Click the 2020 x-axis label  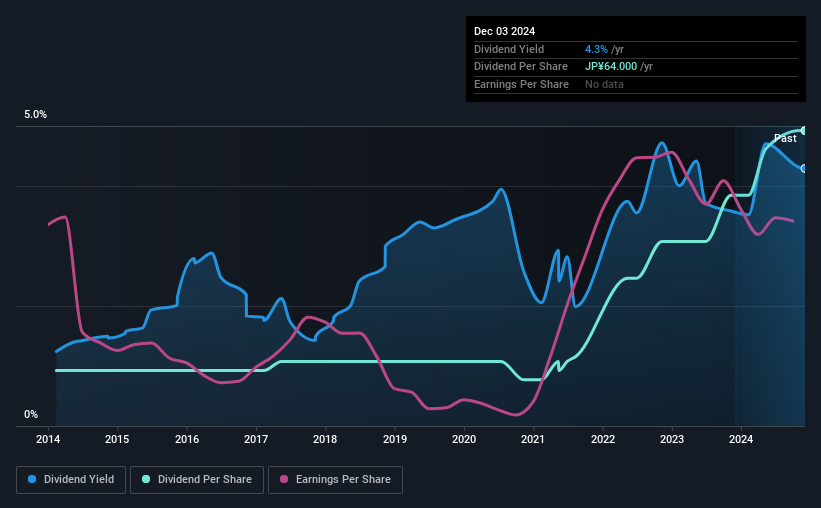464,439
